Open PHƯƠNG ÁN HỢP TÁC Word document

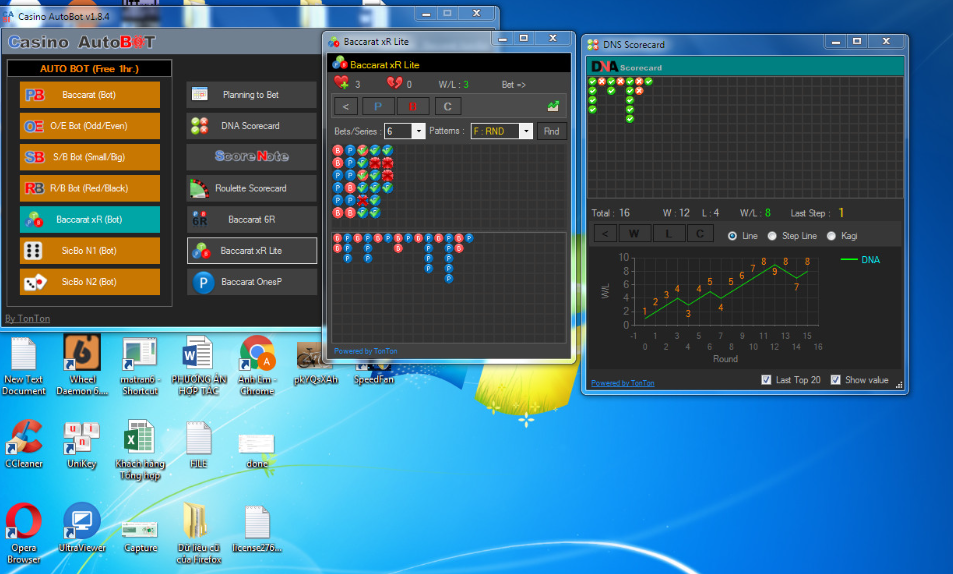(199, 365)
